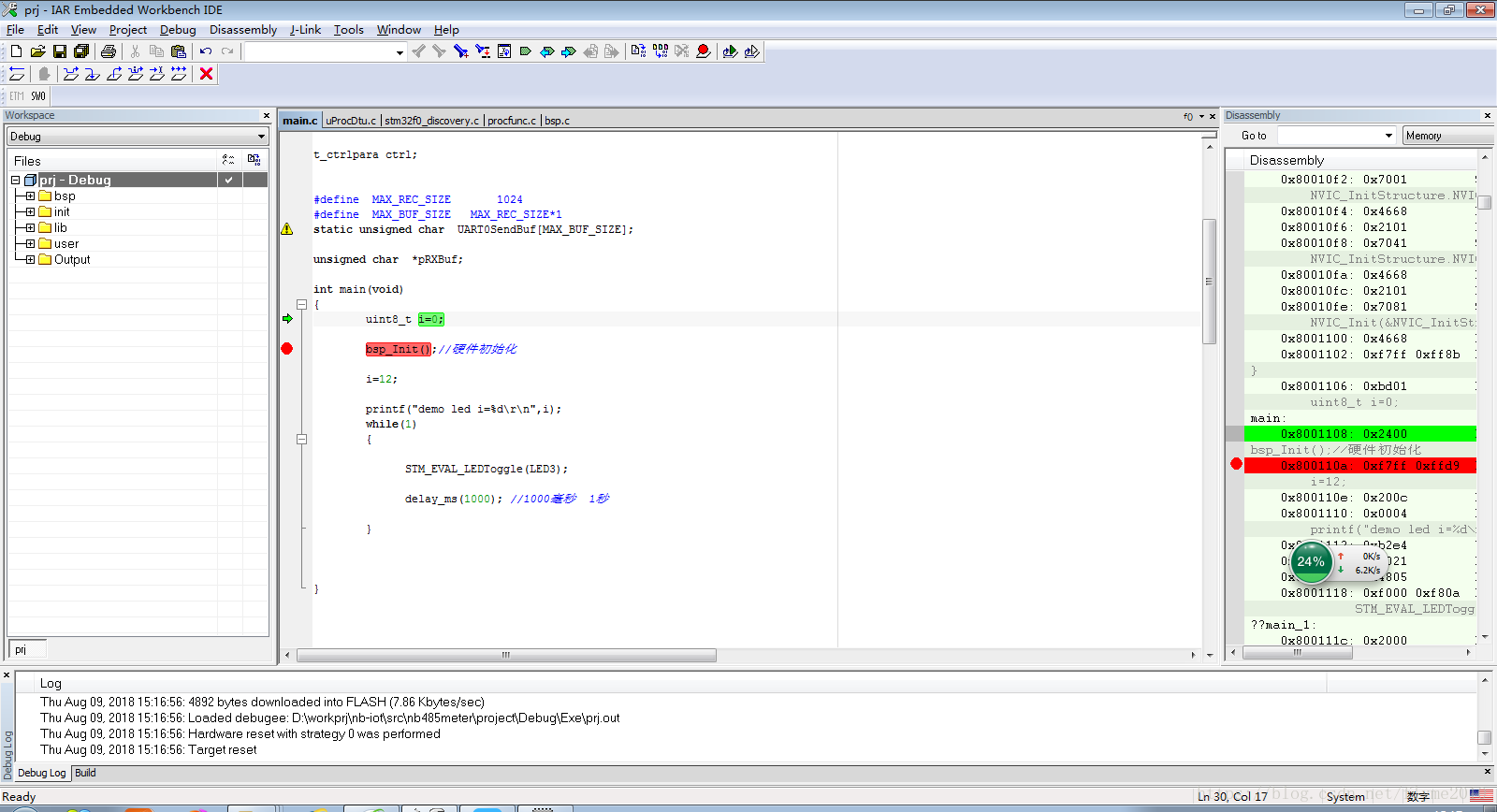Open the Disassembly menu
Image resolution: width=1497 pixels, height=812 pixels.
[243, 30]
